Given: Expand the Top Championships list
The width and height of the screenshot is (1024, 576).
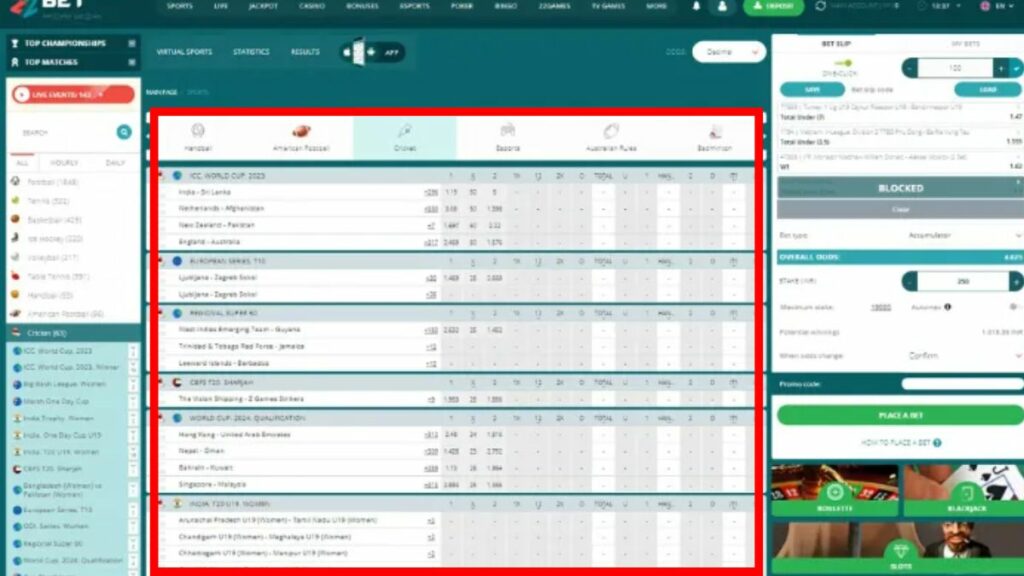Looking at the screenshot, I should click(132, 43).
